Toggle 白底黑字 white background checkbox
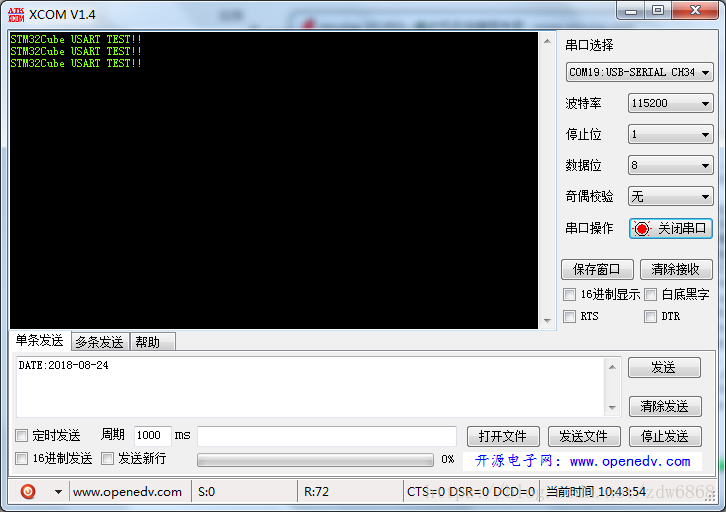726x512 pixels. [651, 294]
